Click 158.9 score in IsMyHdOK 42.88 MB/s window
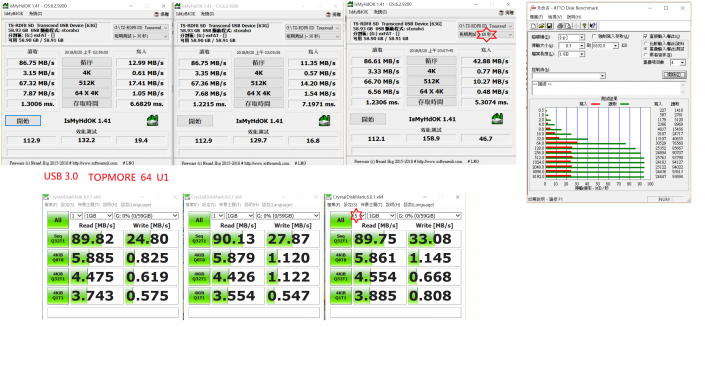This screenshot has height=376, width=720. pyautogui.click(x=431, y=138)
